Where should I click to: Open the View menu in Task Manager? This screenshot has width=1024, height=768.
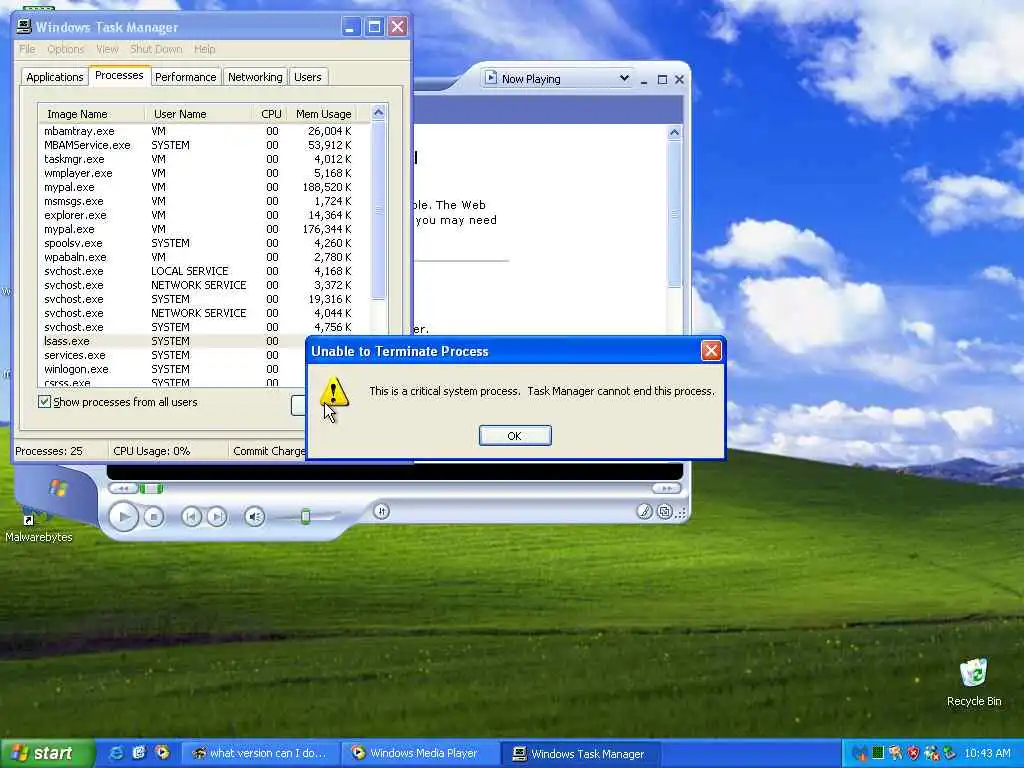coord(107,49)
